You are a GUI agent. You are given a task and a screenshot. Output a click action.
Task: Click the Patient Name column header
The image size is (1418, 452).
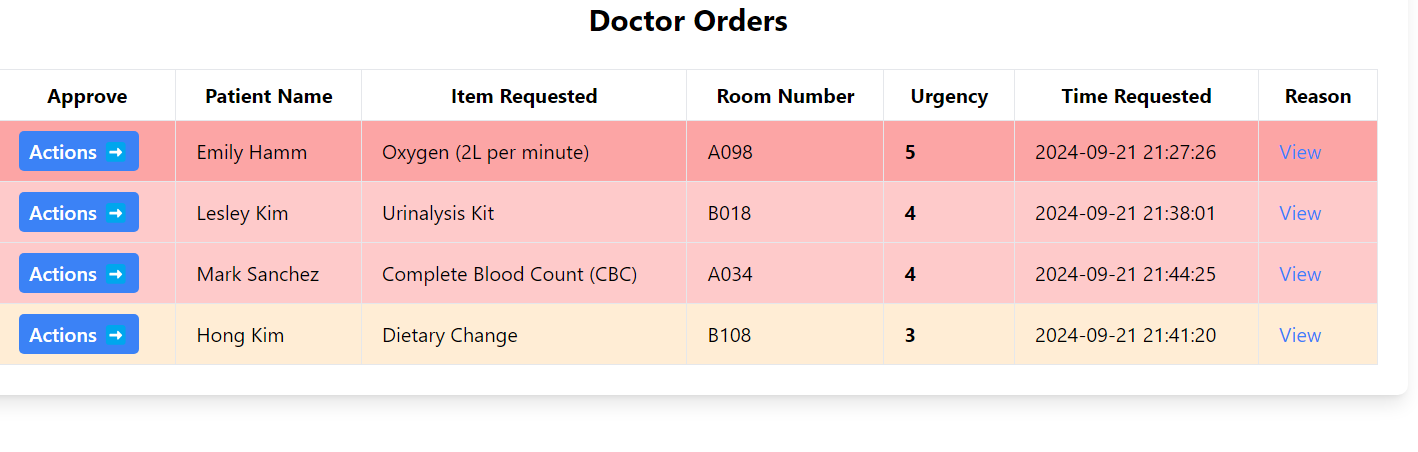coord(268,96)
